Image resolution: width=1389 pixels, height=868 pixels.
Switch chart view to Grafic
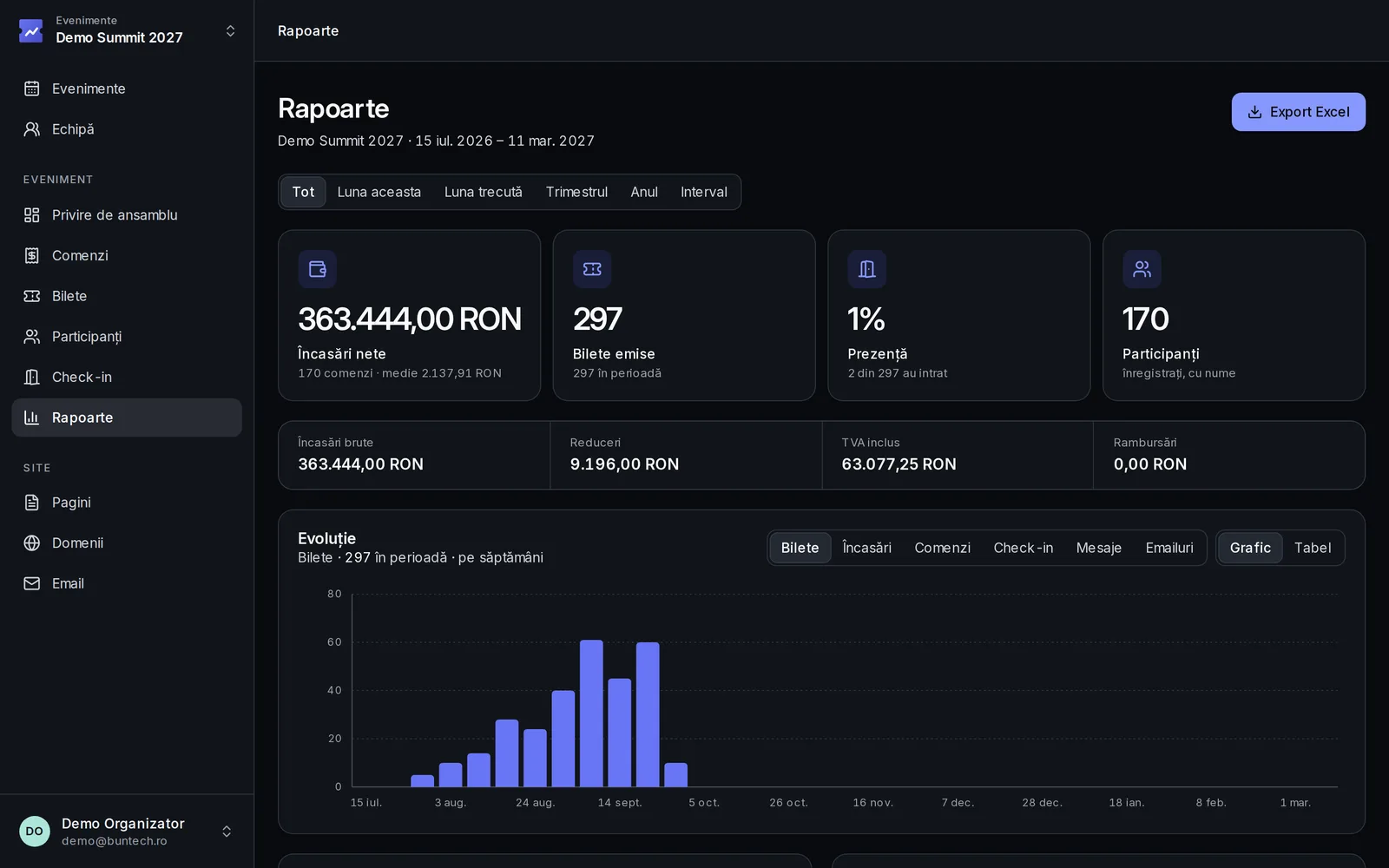[1250, 548]
